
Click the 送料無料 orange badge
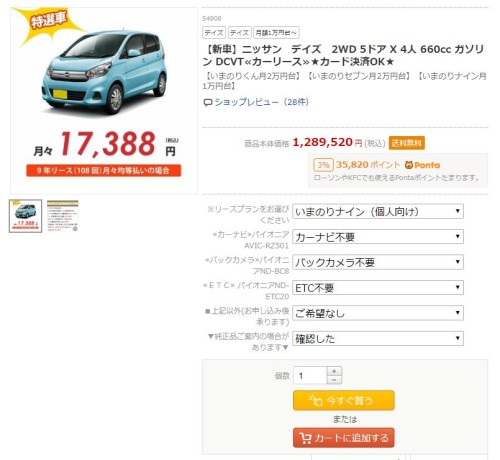[407, 143]
